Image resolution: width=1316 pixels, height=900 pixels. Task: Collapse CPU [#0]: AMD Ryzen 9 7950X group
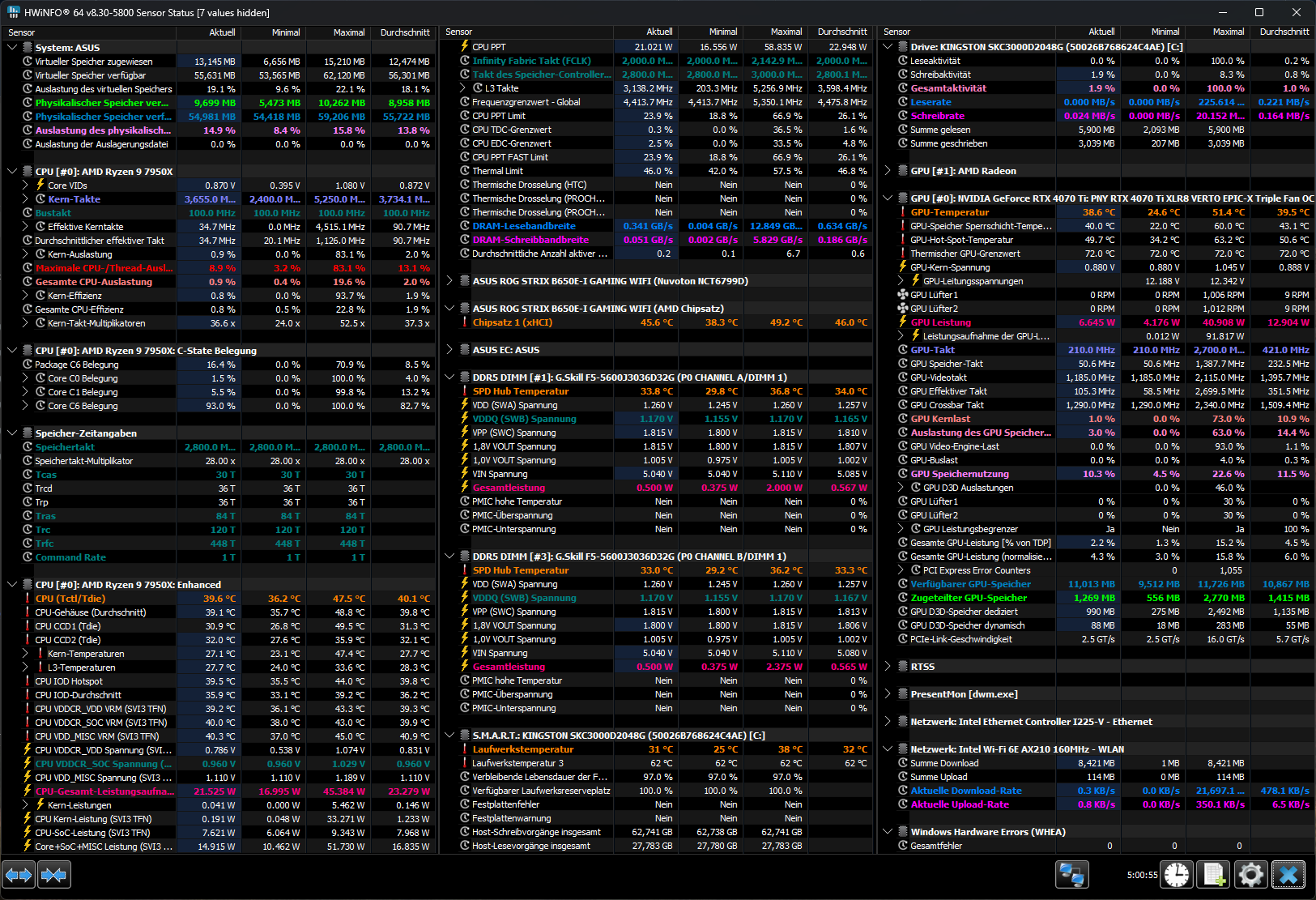pos(12,172)
